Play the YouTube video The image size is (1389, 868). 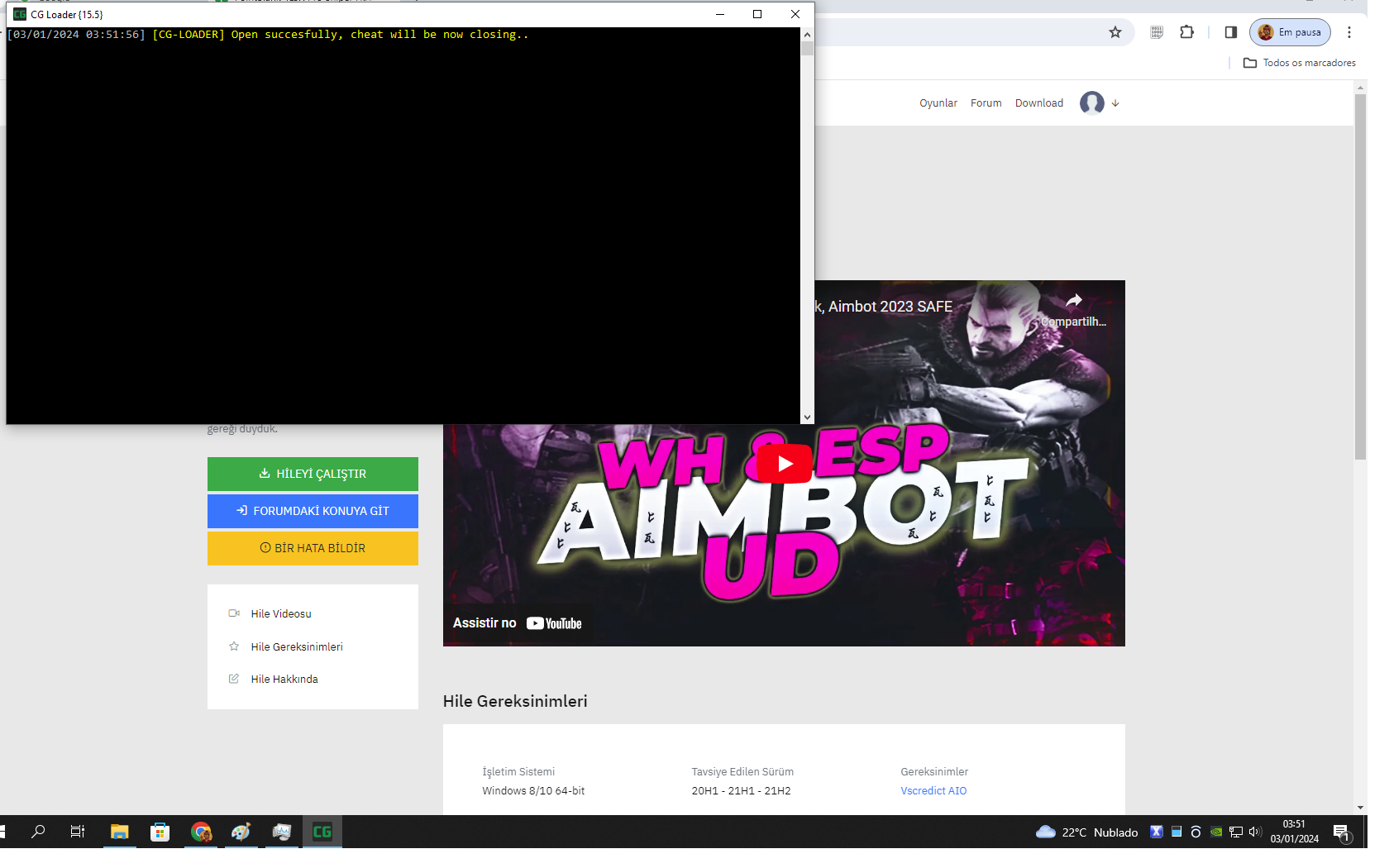click(x=784, y=464)
